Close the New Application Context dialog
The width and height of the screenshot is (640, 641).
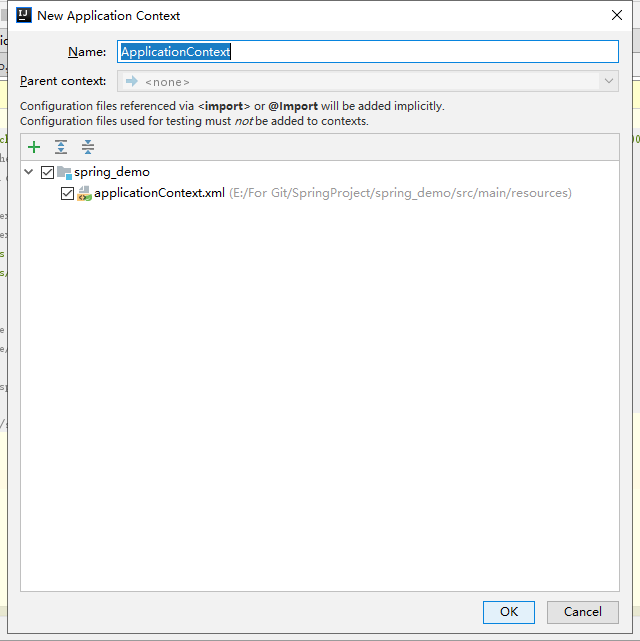[x=617, y=16]
